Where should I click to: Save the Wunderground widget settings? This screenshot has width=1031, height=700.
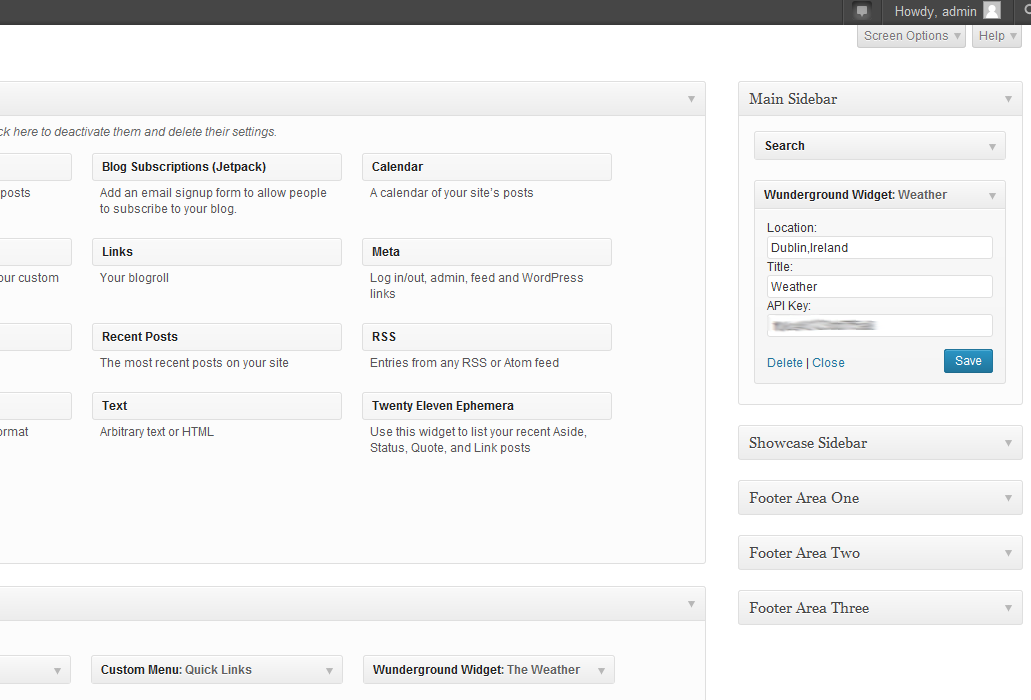point(967,361)
